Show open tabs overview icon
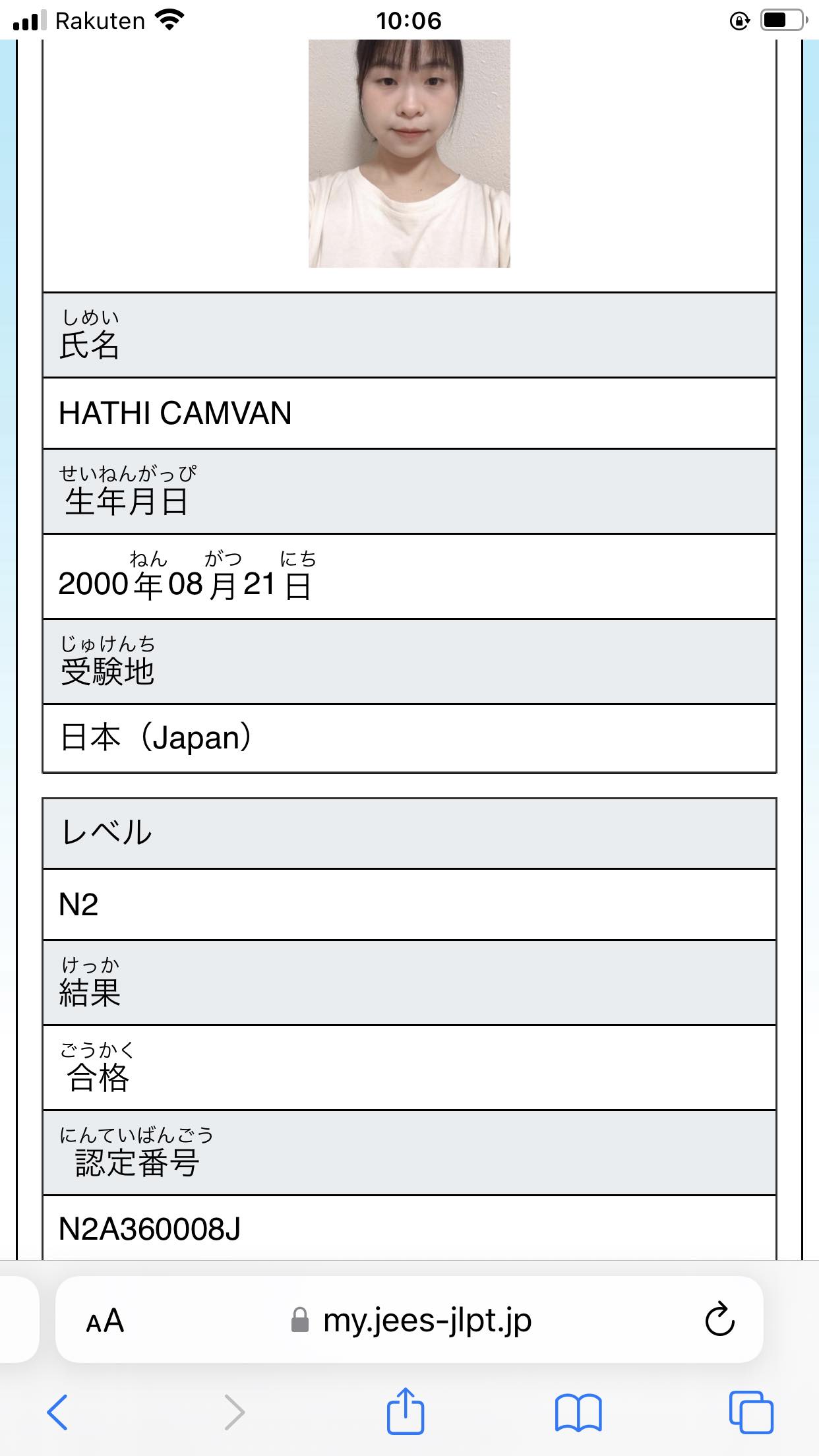 point(751,1412)
